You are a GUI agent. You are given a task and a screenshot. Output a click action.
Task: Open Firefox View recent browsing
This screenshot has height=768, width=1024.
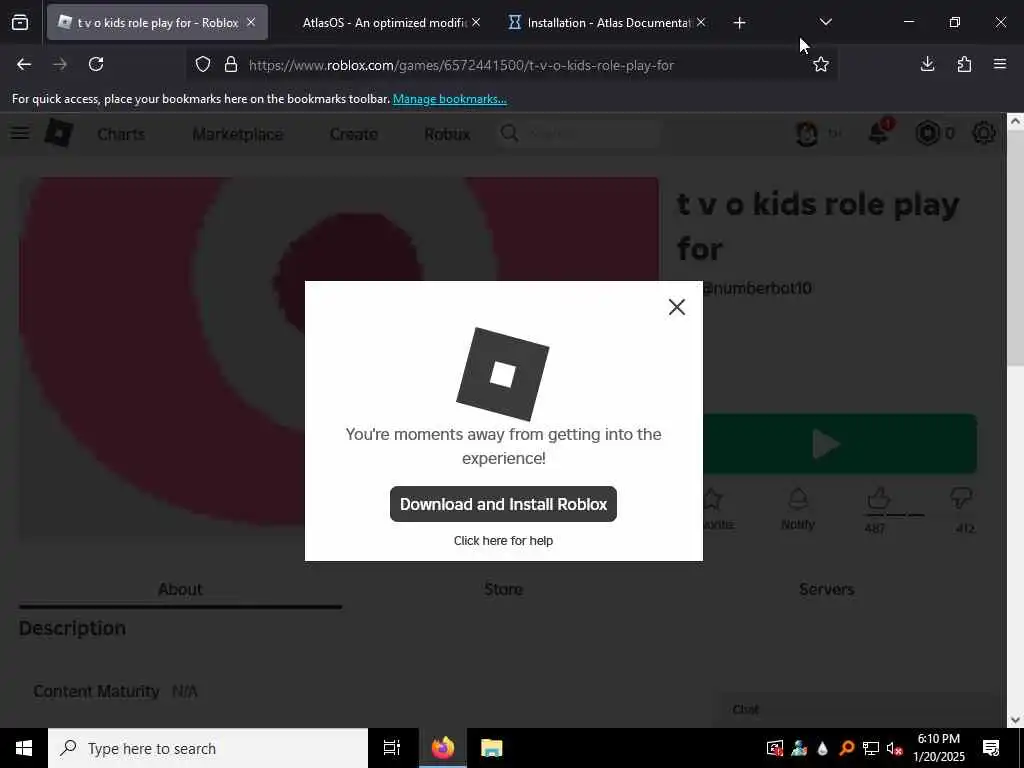point(20,23)
